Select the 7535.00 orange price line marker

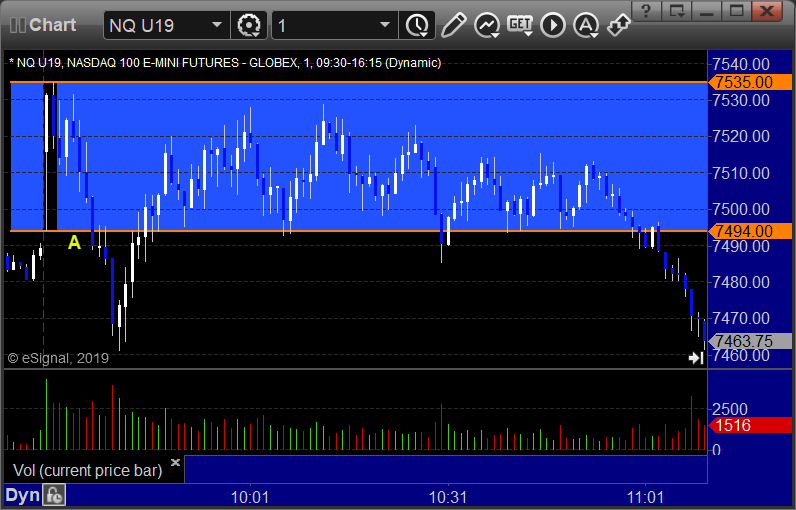point(750,82)
